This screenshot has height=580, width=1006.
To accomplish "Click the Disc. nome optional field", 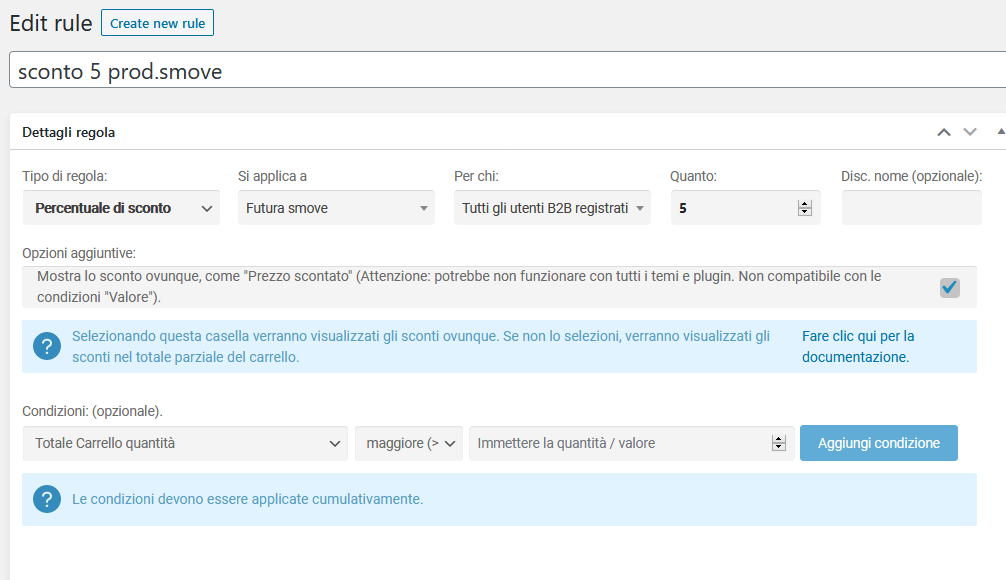I will click(912, 208).
